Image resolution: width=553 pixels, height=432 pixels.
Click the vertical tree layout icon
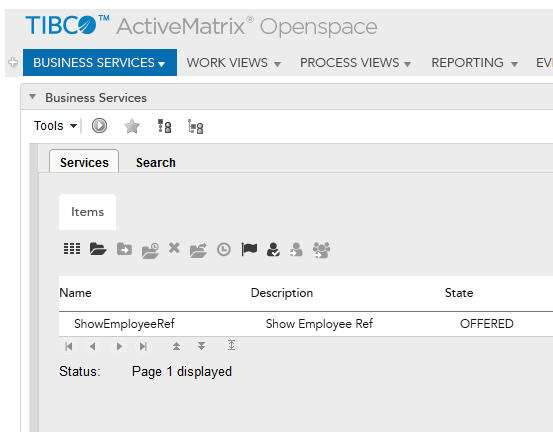pyautogui.click(x=164, y=126)
